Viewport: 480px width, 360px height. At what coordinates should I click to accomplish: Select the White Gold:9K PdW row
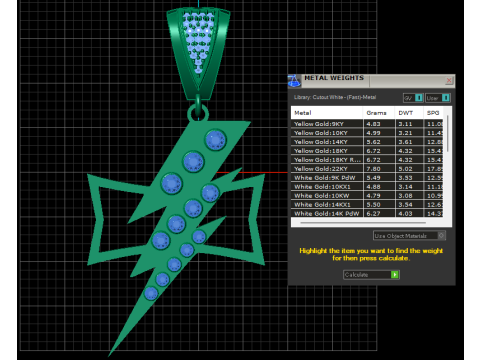367,178
